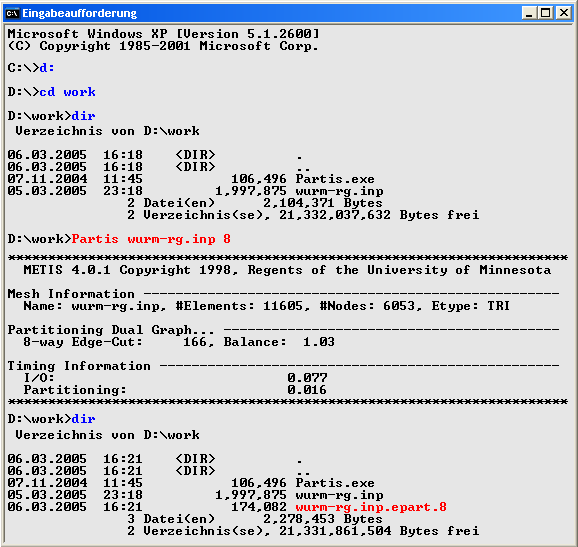
Task: Click the Timing Information header
Action: pyautogui.click(x=79, y=366)
